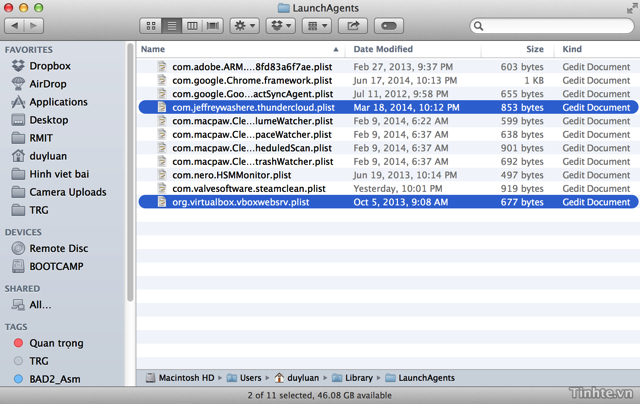Select org.virtualbox.vboxwebsrv.plist file

(x=388, y=202)
